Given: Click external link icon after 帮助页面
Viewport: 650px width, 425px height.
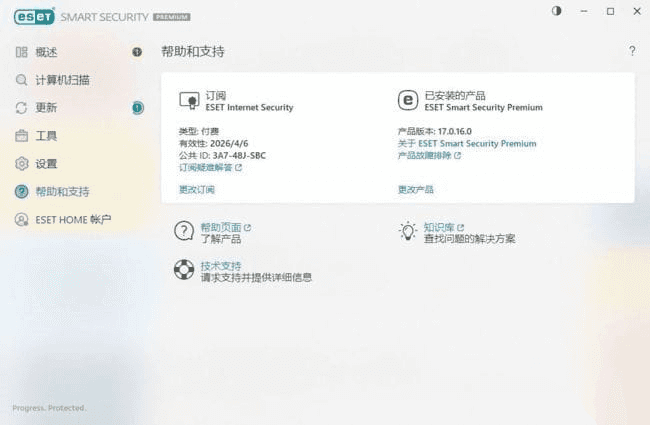Looking at the screenshot, I should (x=247, y=228).
